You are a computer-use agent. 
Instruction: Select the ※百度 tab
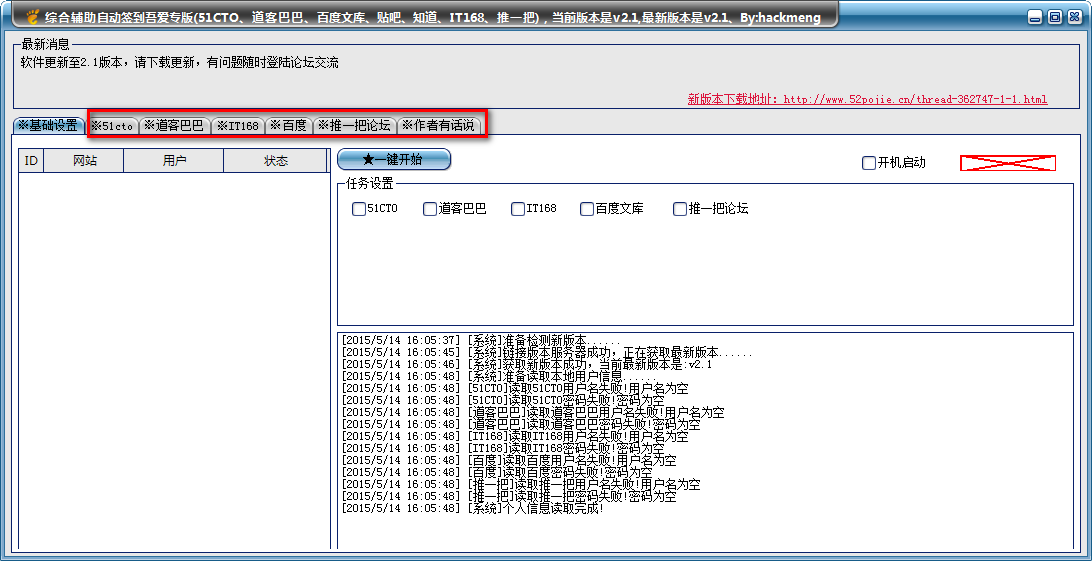coord(288,126)
